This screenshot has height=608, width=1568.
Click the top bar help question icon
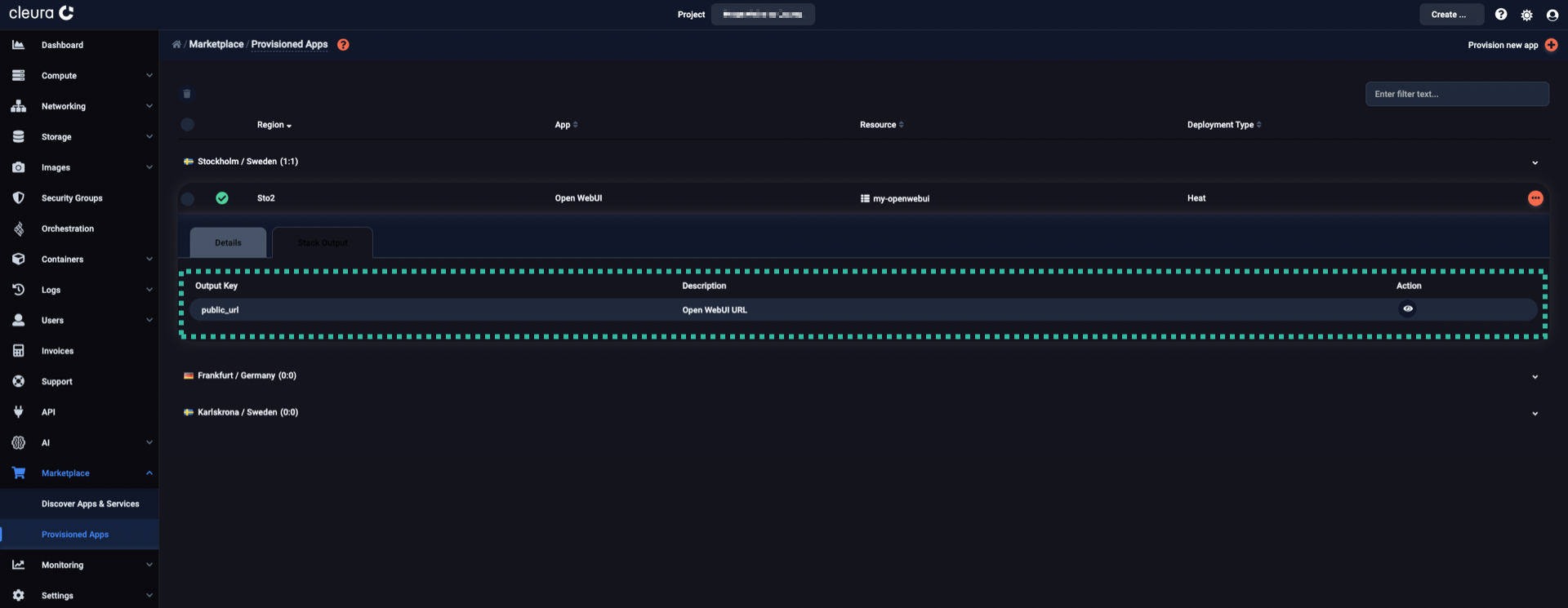[1501, 15]
